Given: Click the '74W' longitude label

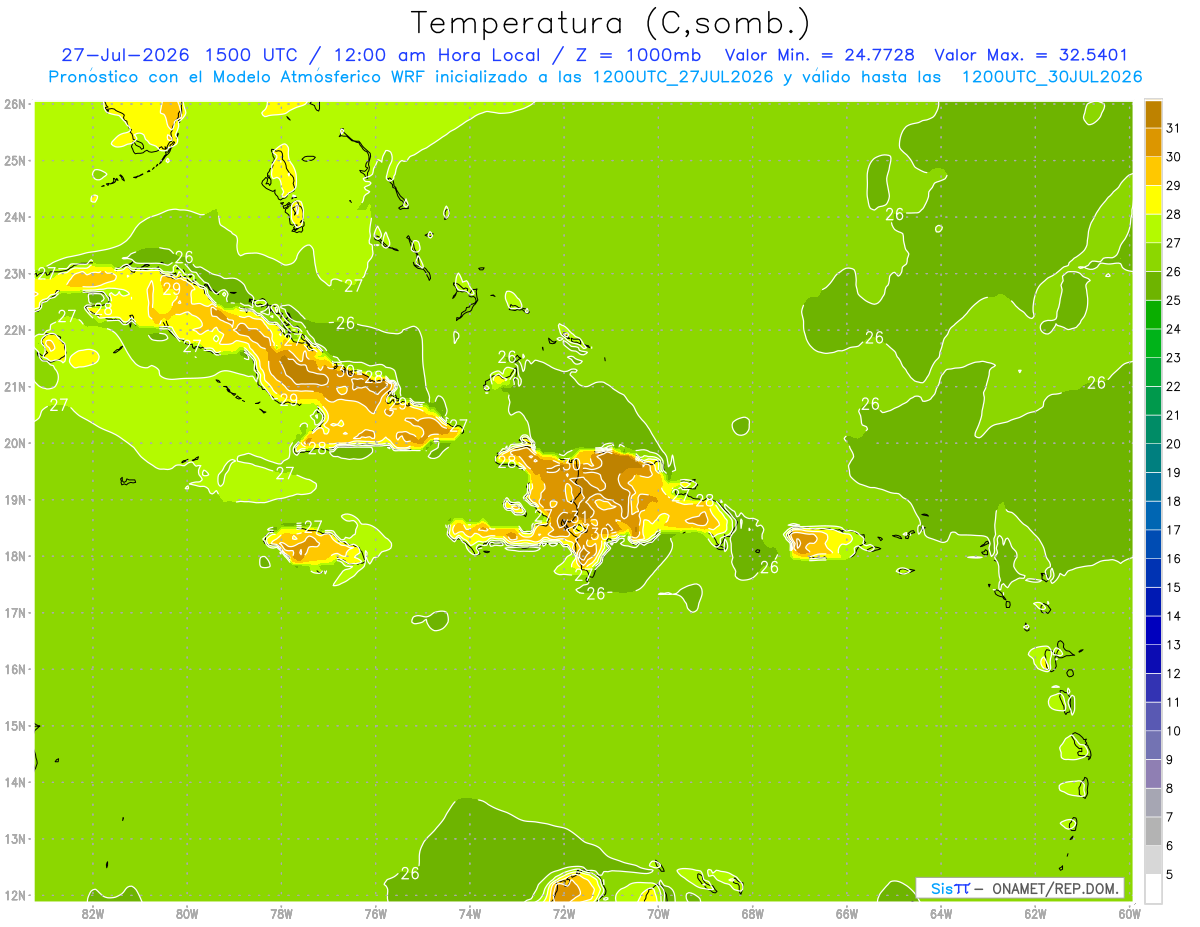Looking at the screenshot, I should (469, 913).
